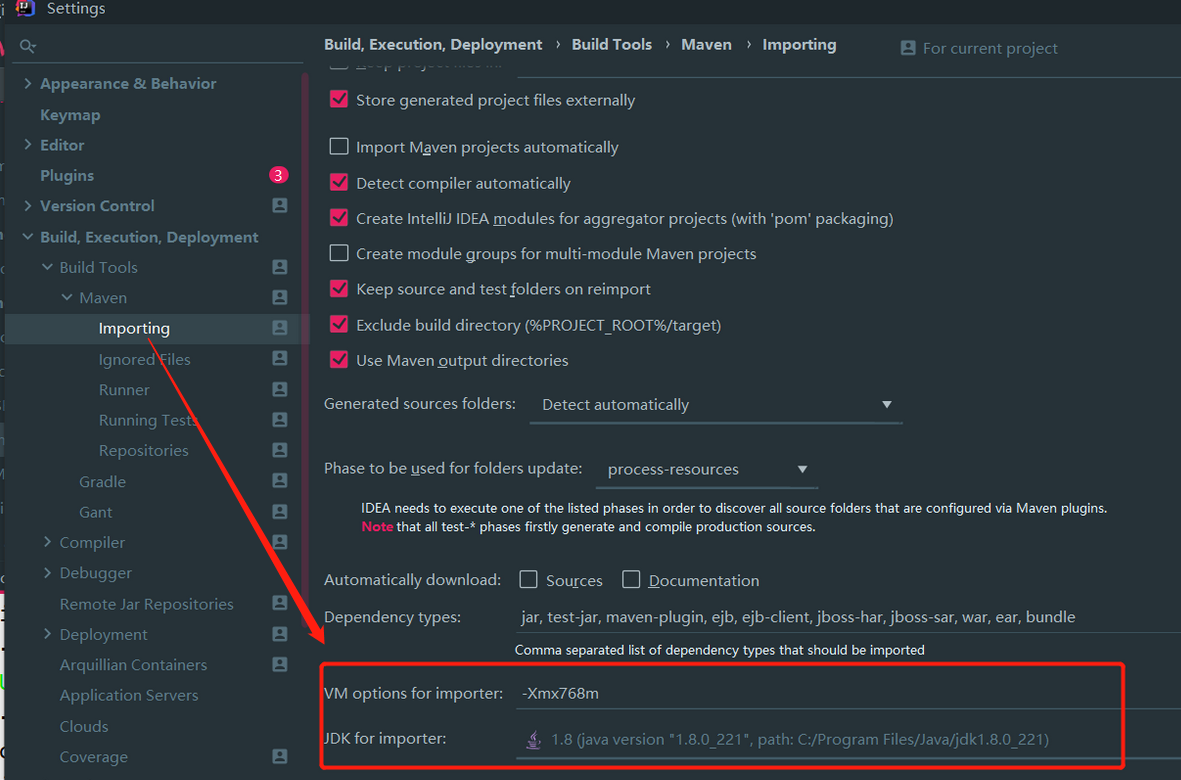The image size is (1181, 780).
Task: Toggle Keep source and test folders on reimport
Action: tap(339, 288)
